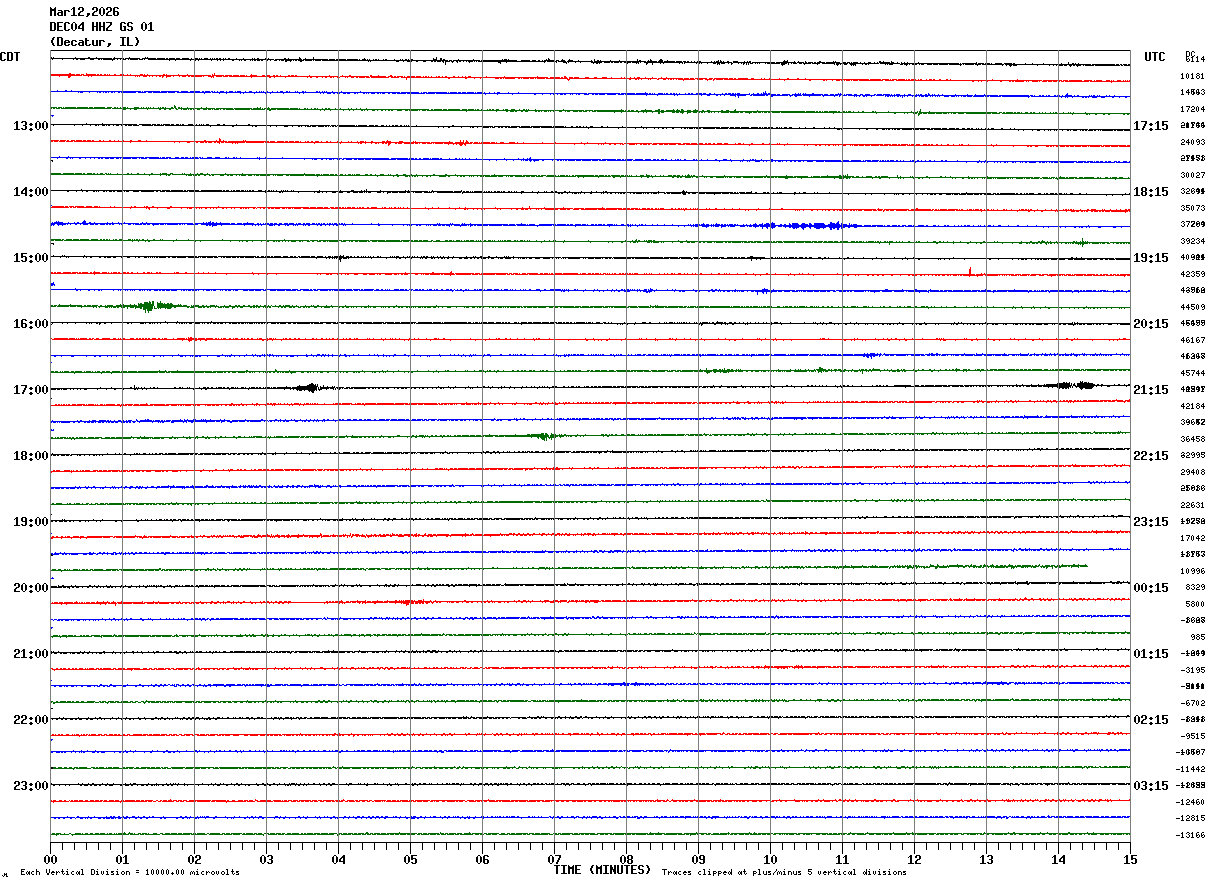Viewport: 1210px width, 886px height.
Task: Click the 14:00 CDT hour label
Action: (31, 192)
